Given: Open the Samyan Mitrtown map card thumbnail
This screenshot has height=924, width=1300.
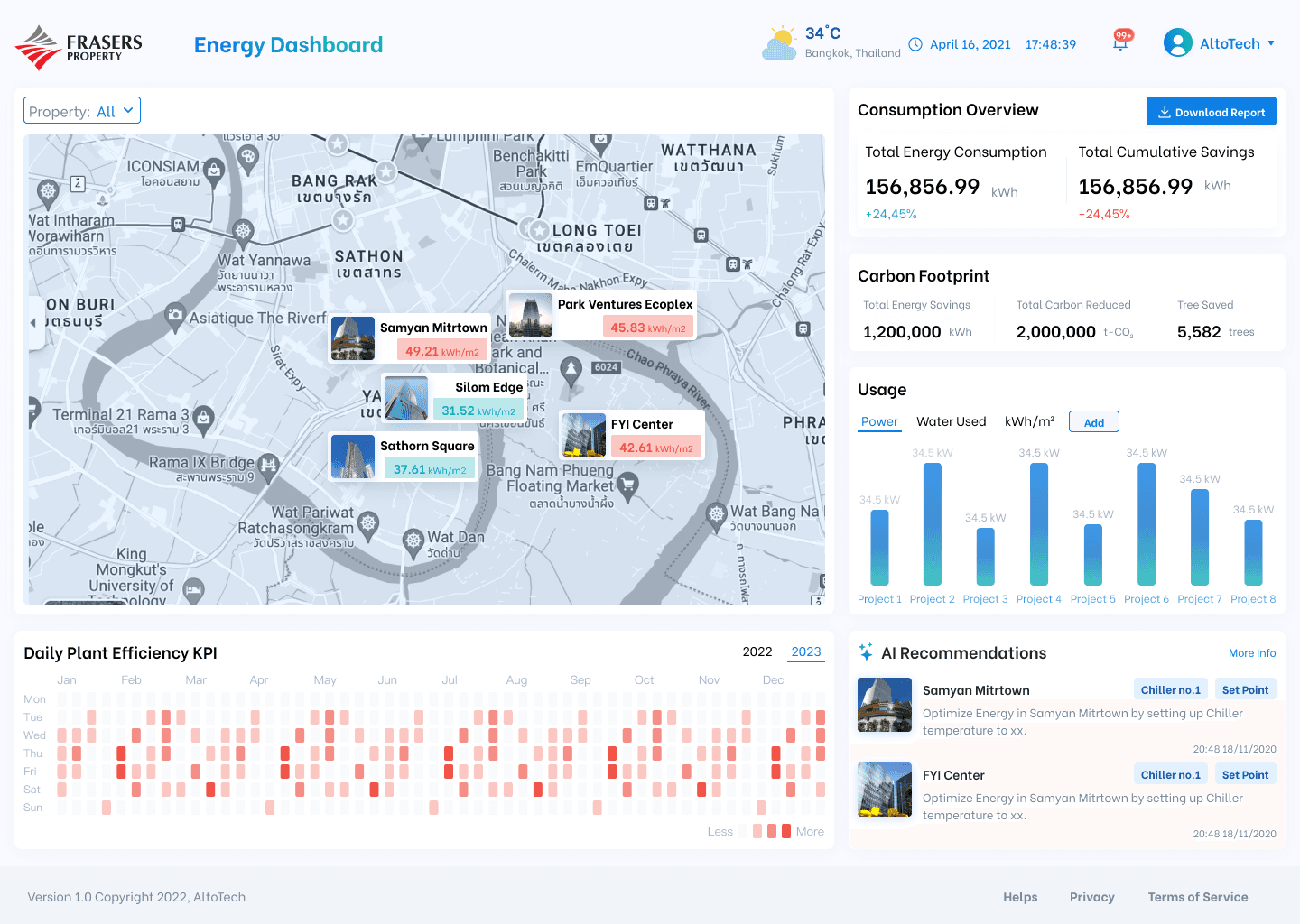Looking at the screenshot, I should tap(353, 338).
